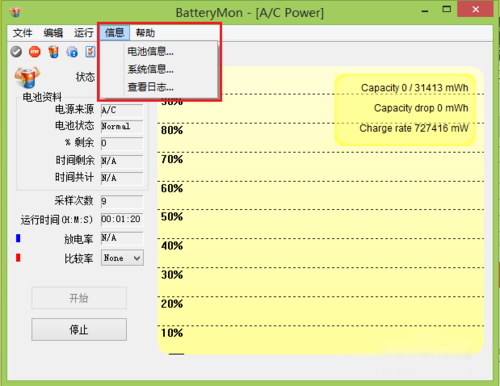
Task: Click the red 比较率 color swatch
Action: tap(18, 258)
